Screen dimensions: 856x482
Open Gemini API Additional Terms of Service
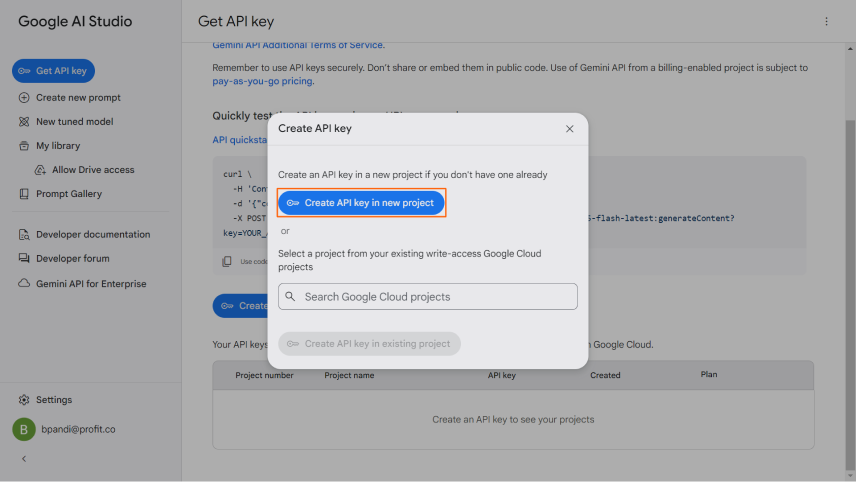click(x=298, y=45)
